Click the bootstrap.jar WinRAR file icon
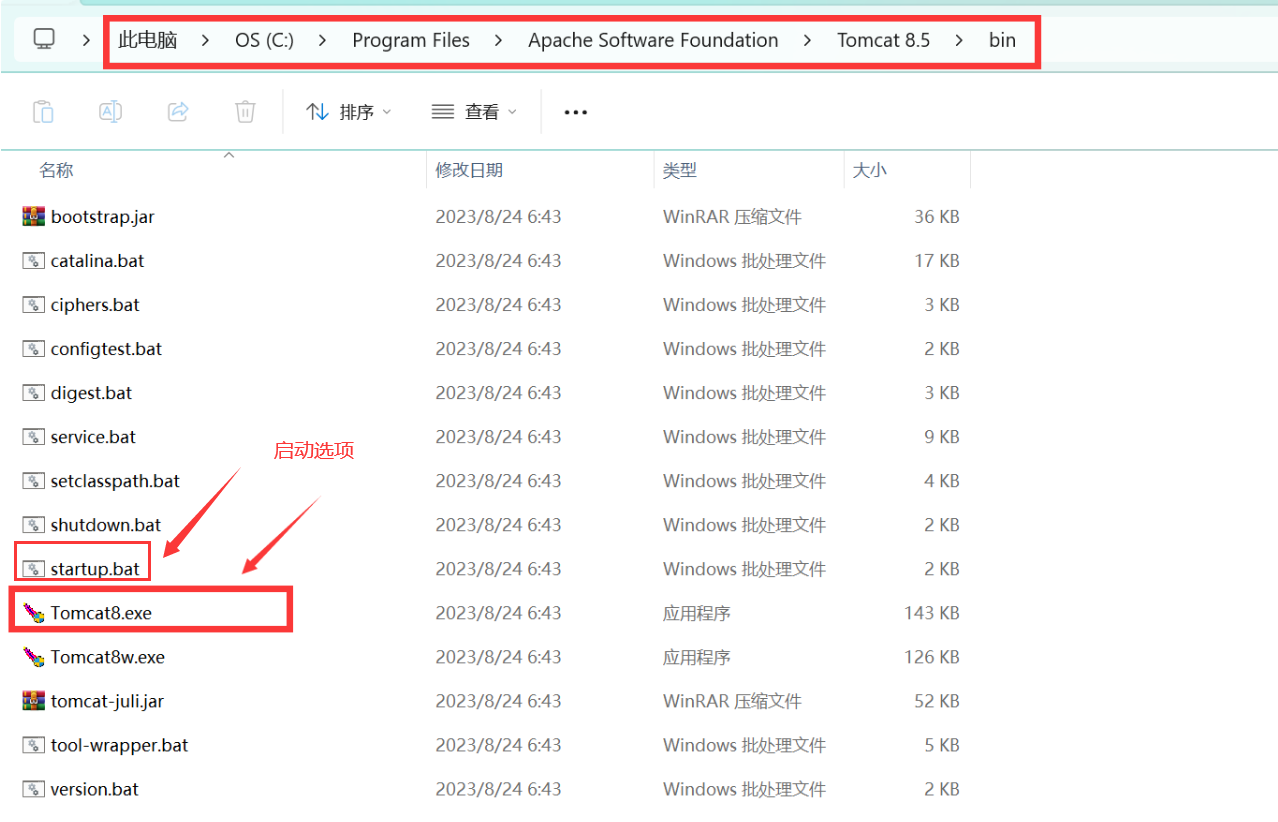Screen dimensions: 1278x822 click(x=34, y=216)
